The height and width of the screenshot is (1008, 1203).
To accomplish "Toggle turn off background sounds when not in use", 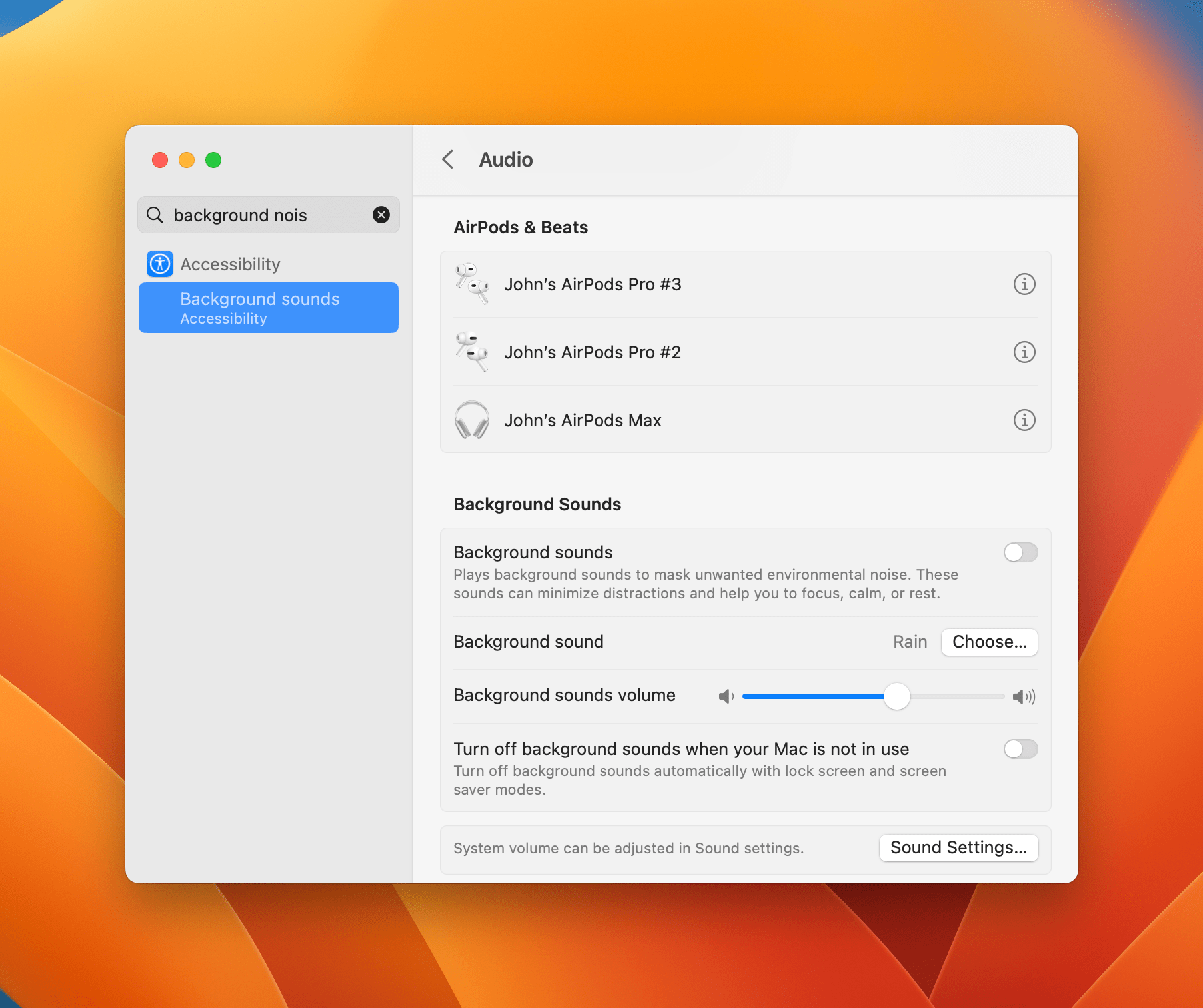I will tap(1021, 749).
